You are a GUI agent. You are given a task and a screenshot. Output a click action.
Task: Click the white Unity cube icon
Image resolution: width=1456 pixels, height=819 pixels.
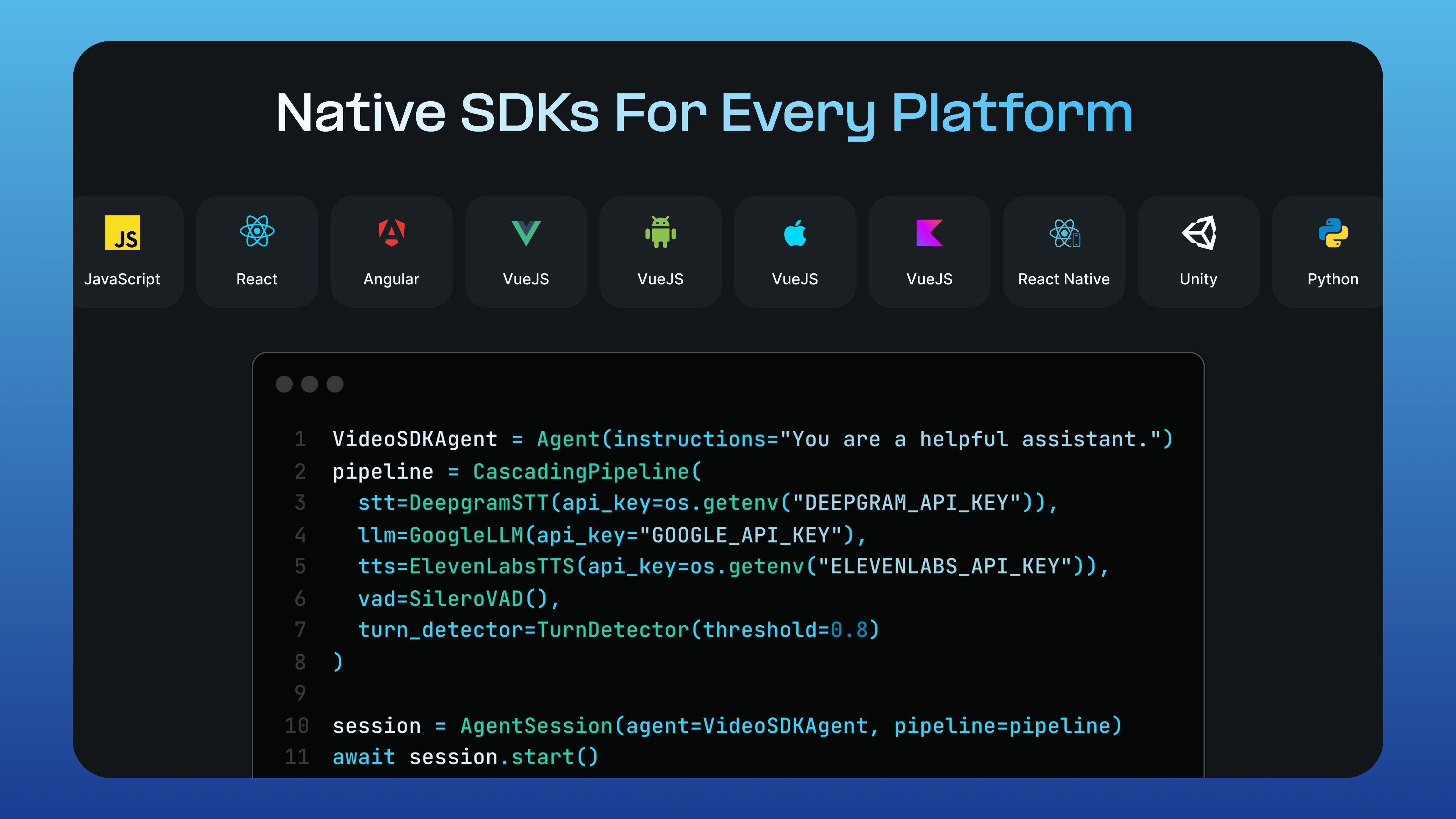point(1199,232)
